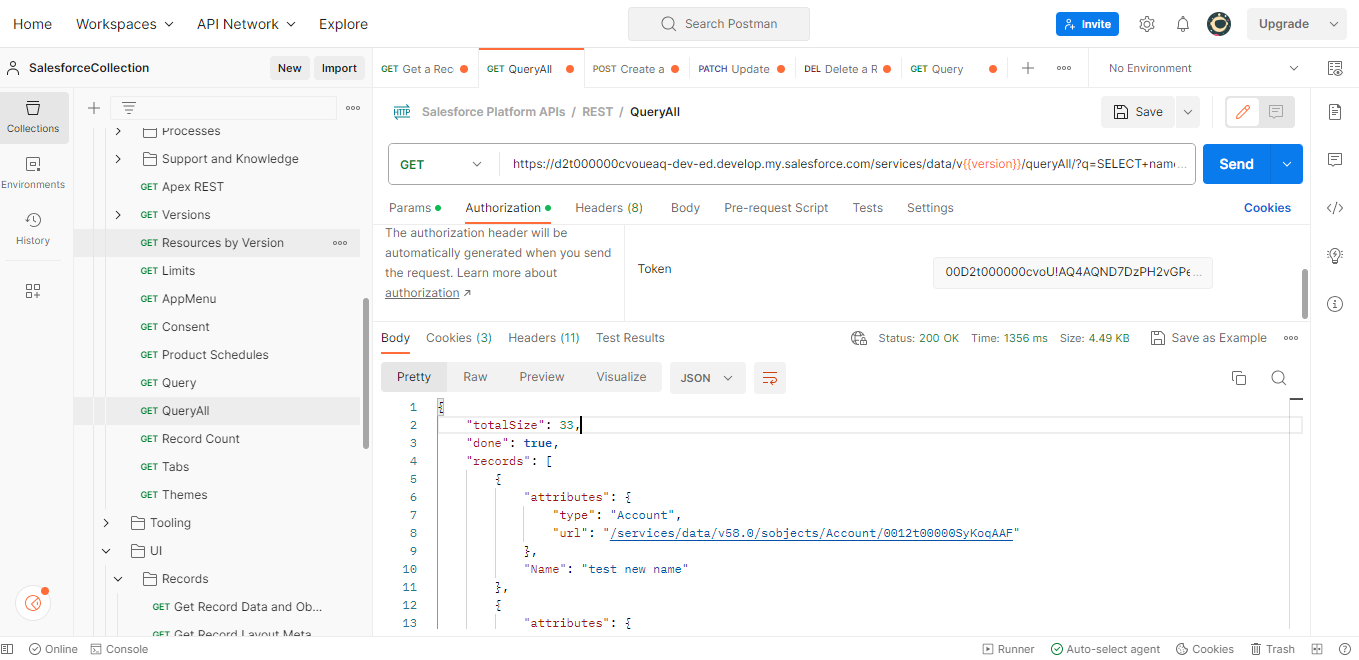Toggle two-pane layout in status bar

pos(1317,649)
